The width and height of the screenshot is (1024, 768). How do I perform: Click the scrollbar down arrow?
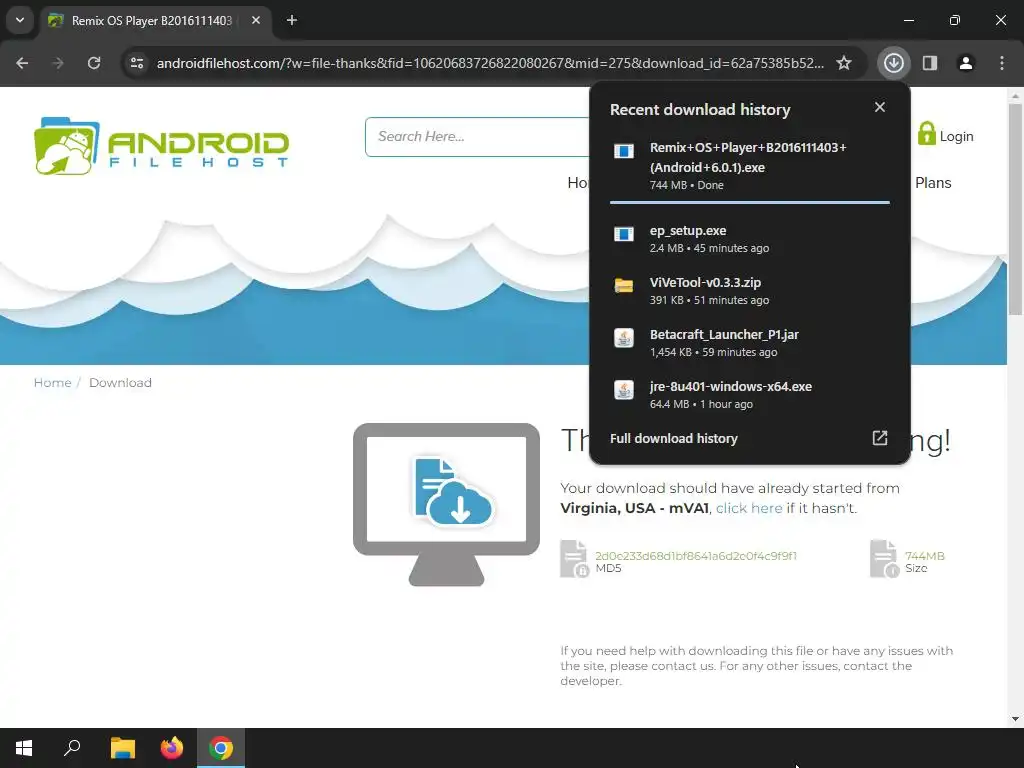[x=1015, y=719]
